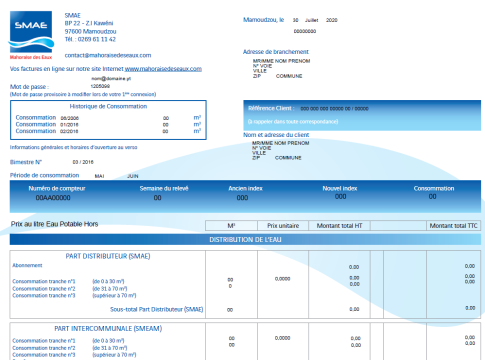
Task: Click the Abonnement line item
Action: coord(27,265)
